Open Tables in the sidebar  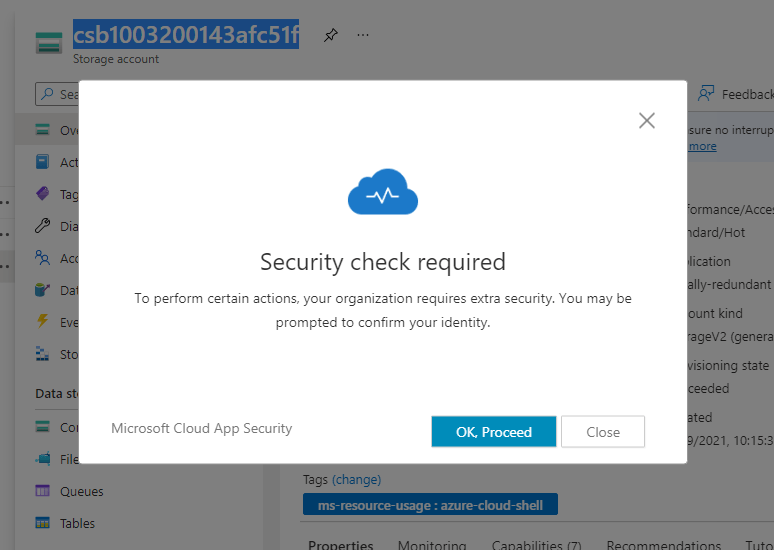pyautogui.click(x=77, y=523)
